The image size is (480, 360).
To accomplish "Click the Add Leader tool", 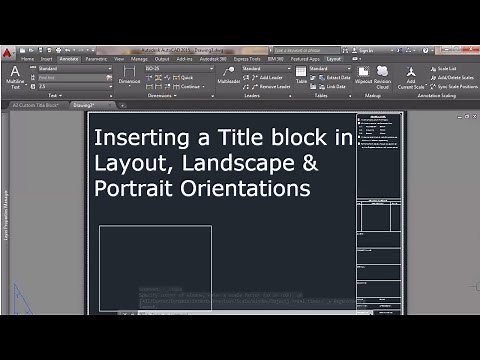I will click(267, 78).
